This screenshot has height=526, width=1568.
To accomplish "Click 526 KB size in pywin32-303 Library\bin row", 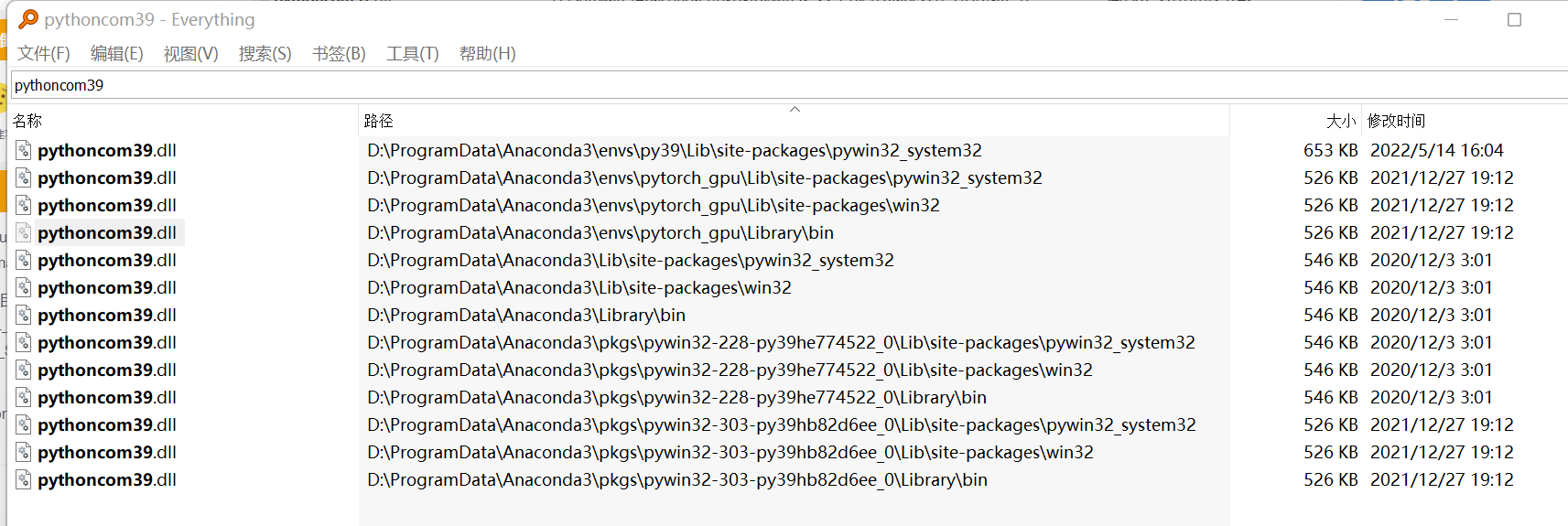I will click(1331, 479).
